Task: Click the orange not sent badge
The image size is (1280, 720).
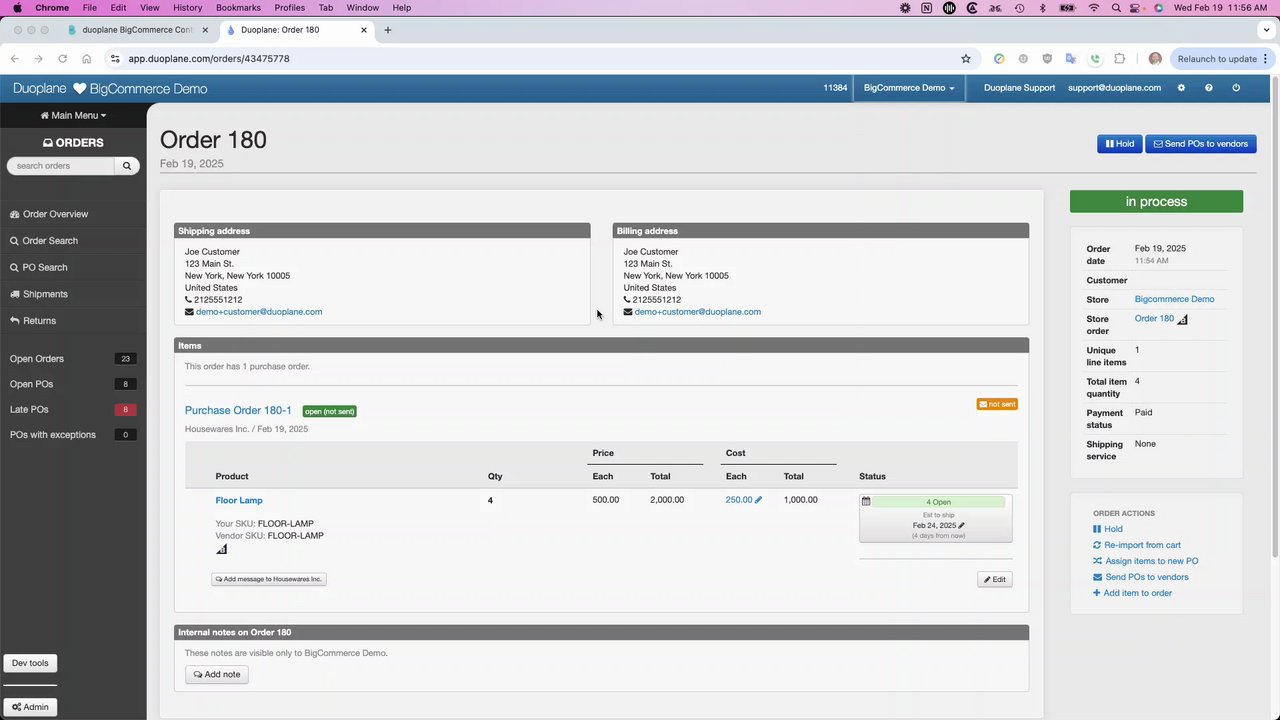Action: coord(997,404)
